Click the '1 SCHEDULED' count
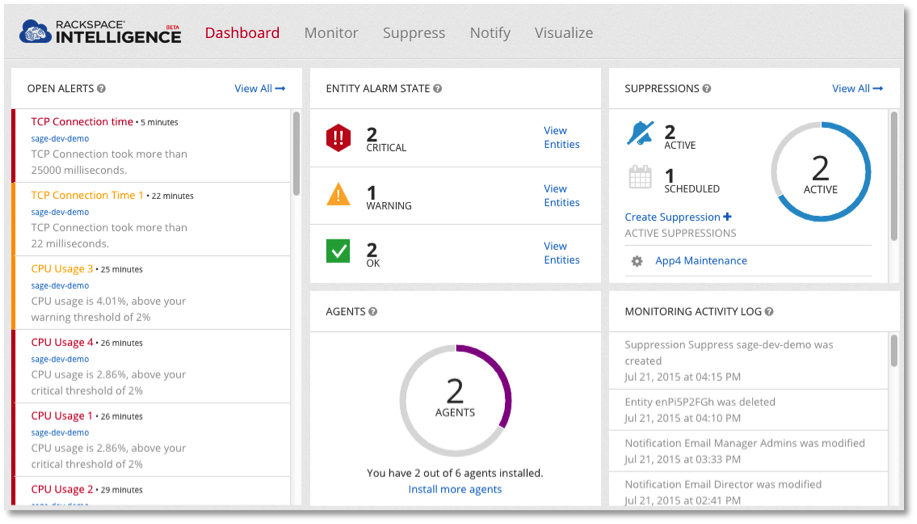The image size is (917, 524). [x=692, y=181]
